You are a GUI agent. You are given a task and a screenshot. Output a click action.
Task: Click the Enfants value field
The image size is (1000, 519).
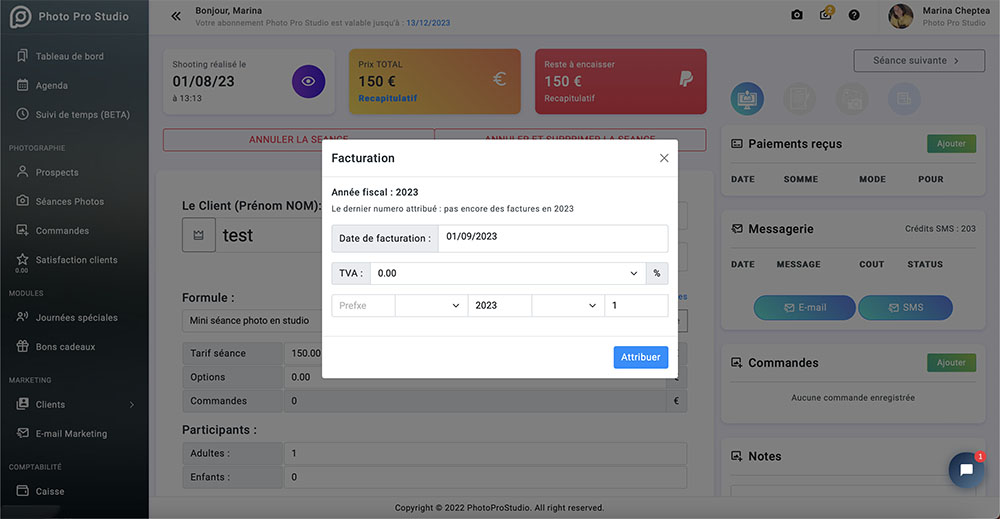(x=485, y=477)
